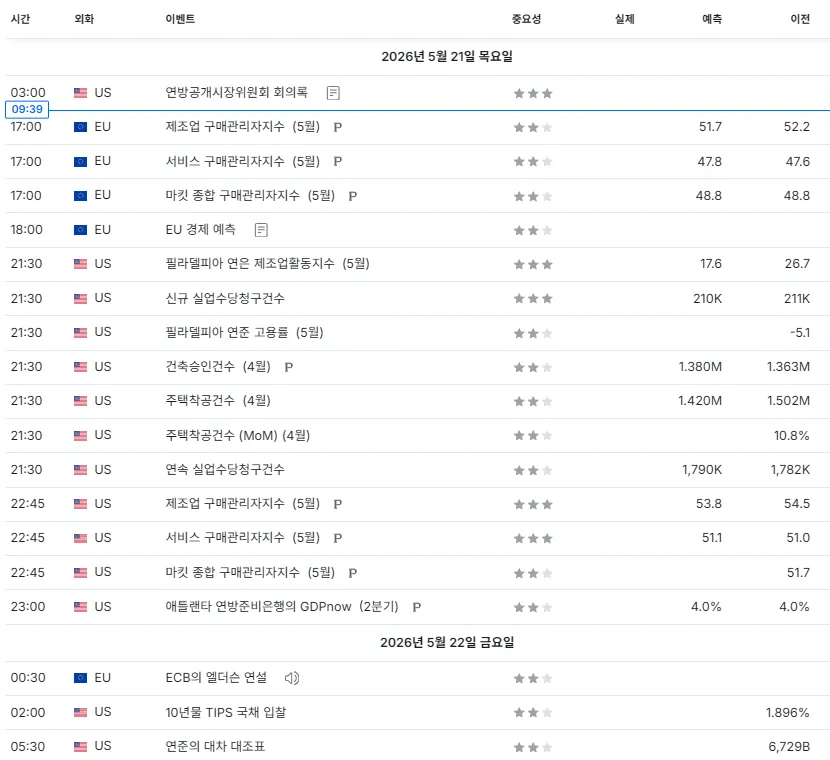Click the P icon on US 마킷 종합 구매관리자지수
Viewport: 830px width, 760px height.
[x=353, y=573]
